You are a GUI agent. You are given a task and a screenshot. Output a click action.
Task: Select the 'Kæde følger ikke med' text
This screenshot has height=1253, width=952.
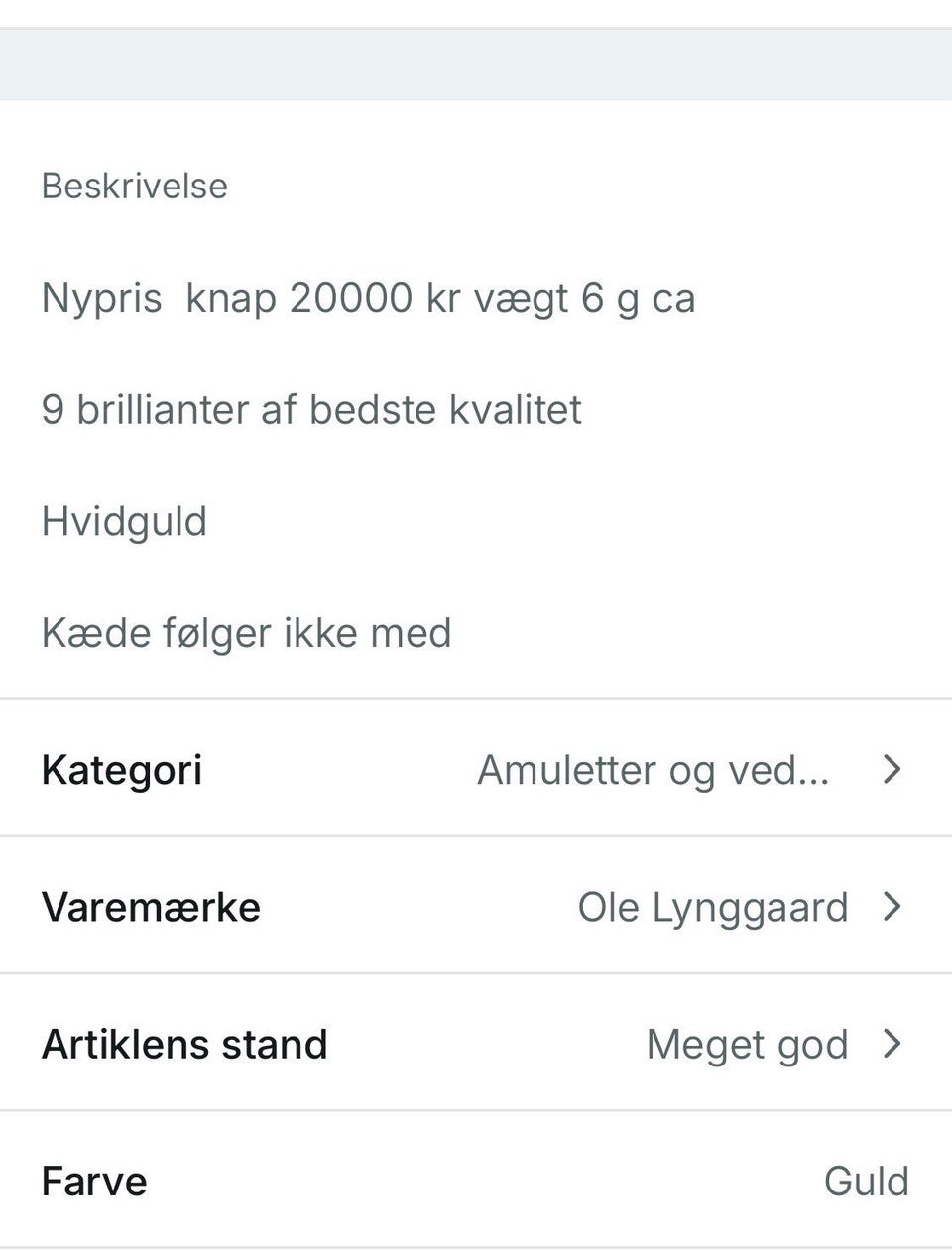(246, 633)
